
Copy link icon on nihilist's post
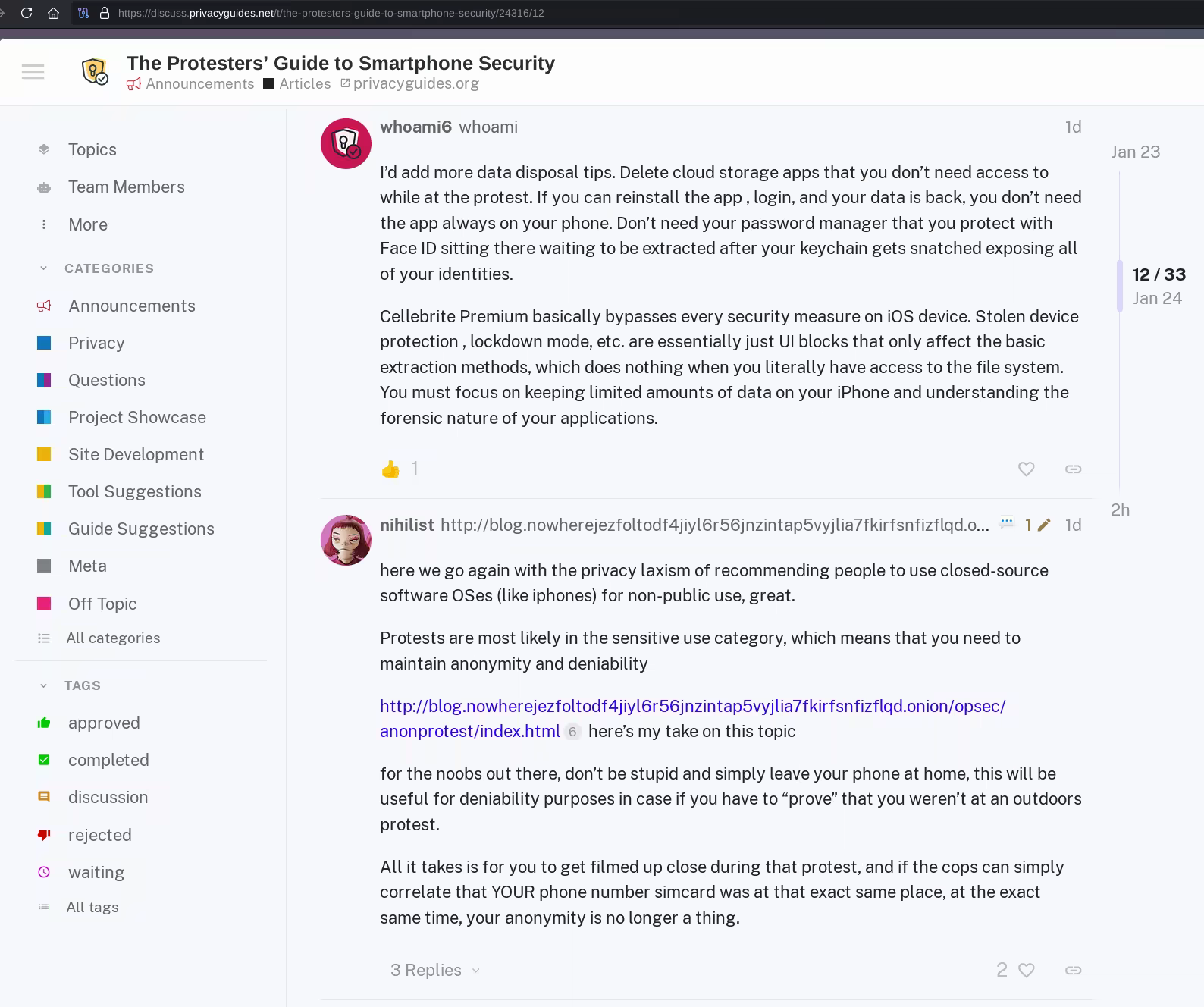pyautogui.click(x=1073, y=970)
